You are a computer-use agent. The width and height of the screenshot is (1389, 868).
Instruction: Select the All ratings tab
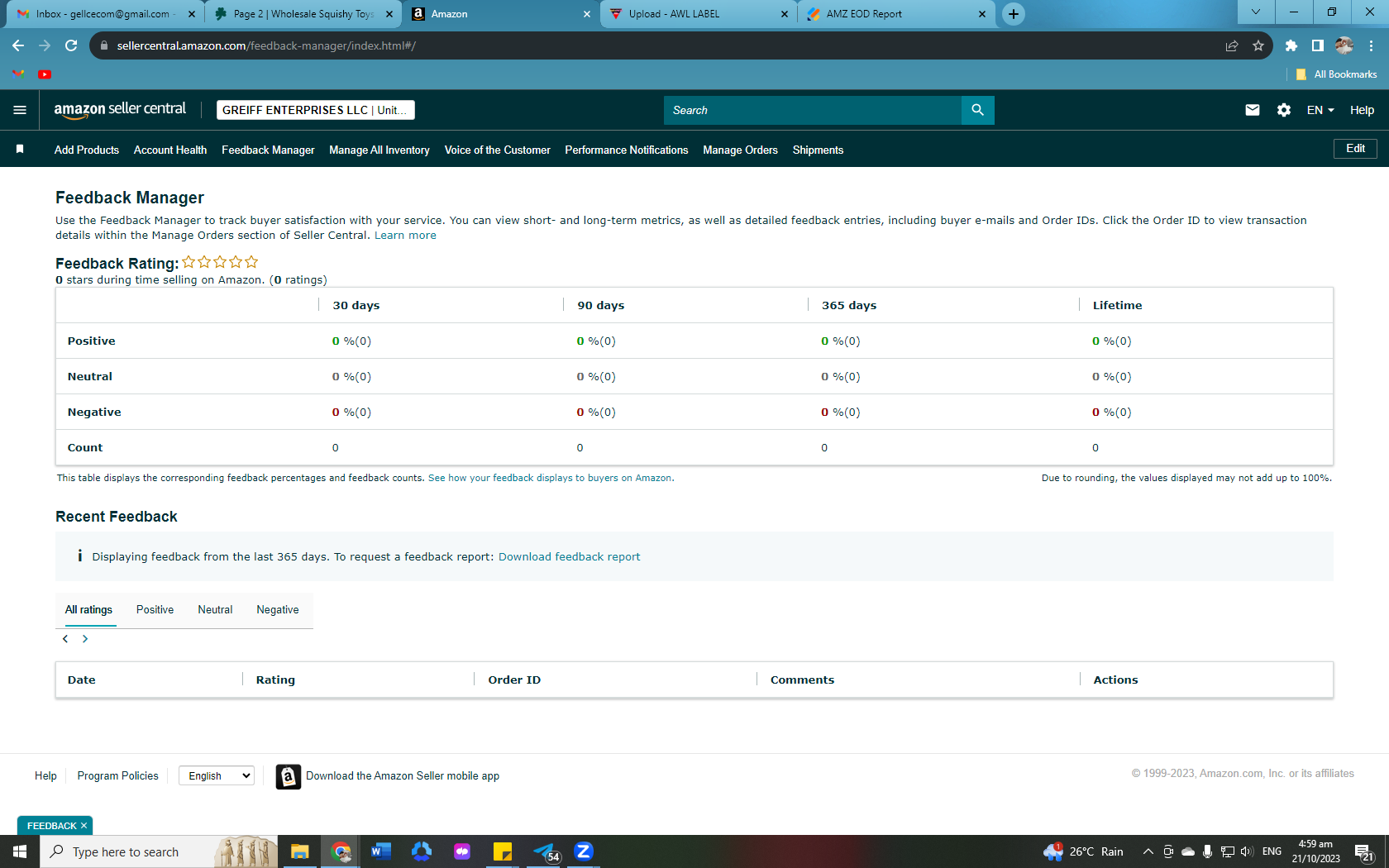88,610
